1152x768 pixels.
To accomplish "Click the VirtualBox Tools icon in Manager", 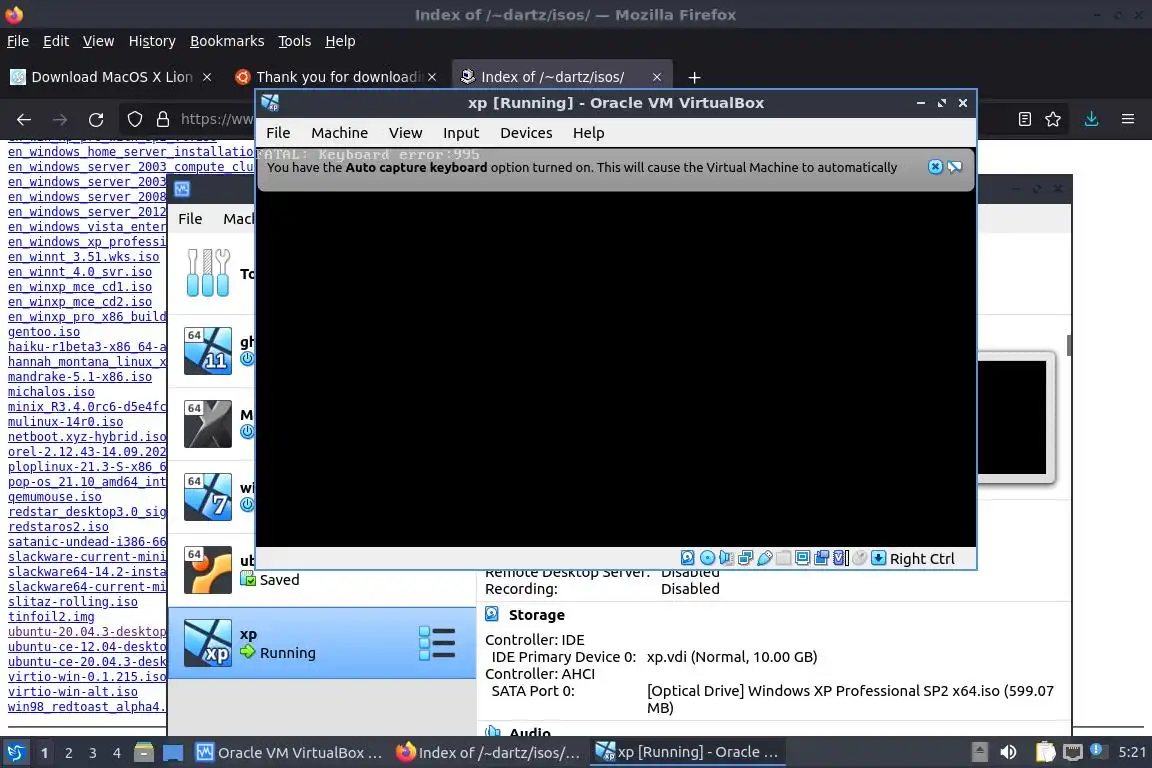I will (208, 273).
